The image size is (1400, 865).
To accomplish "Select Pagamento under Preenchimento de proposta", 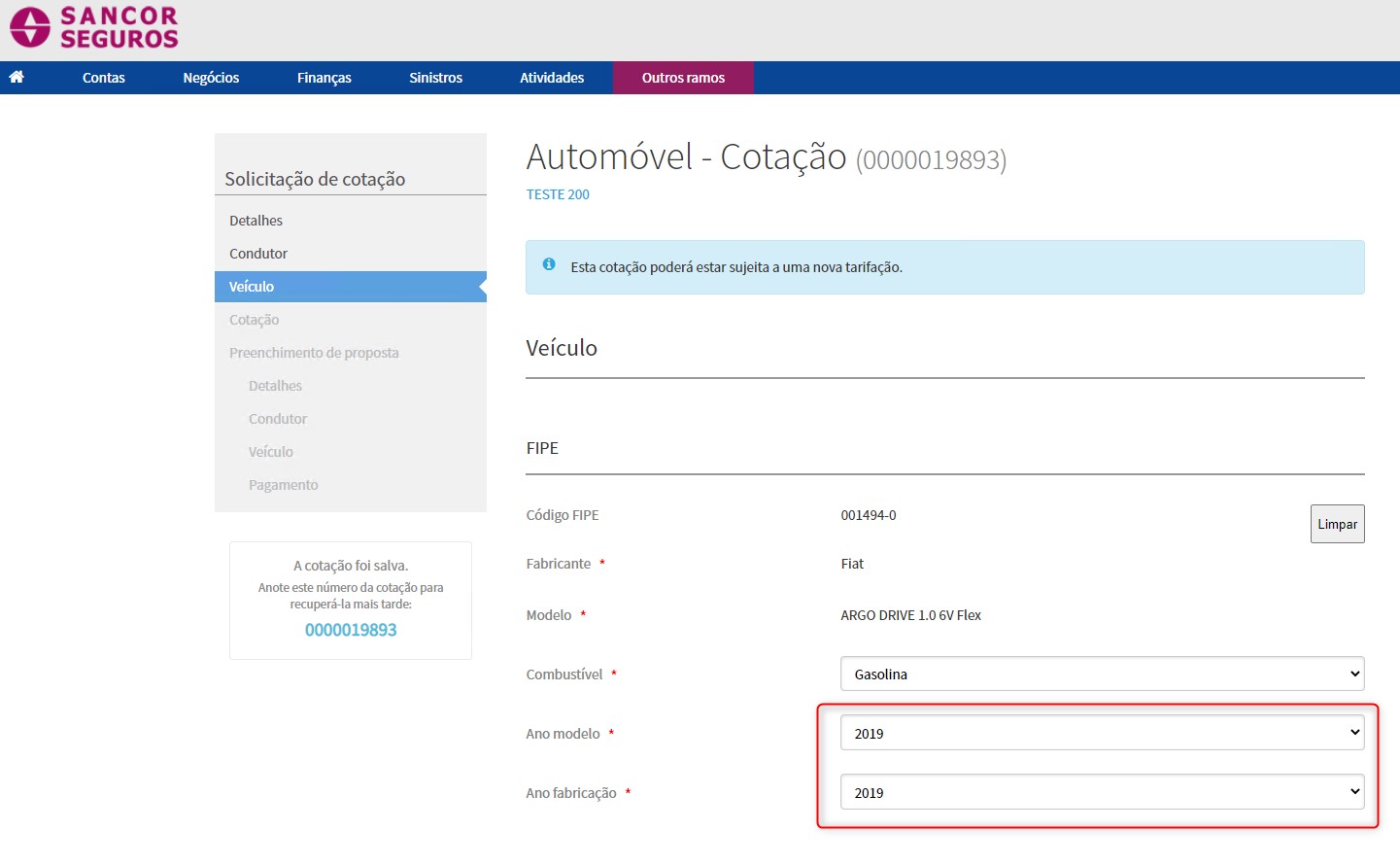I will click(283, 485).
